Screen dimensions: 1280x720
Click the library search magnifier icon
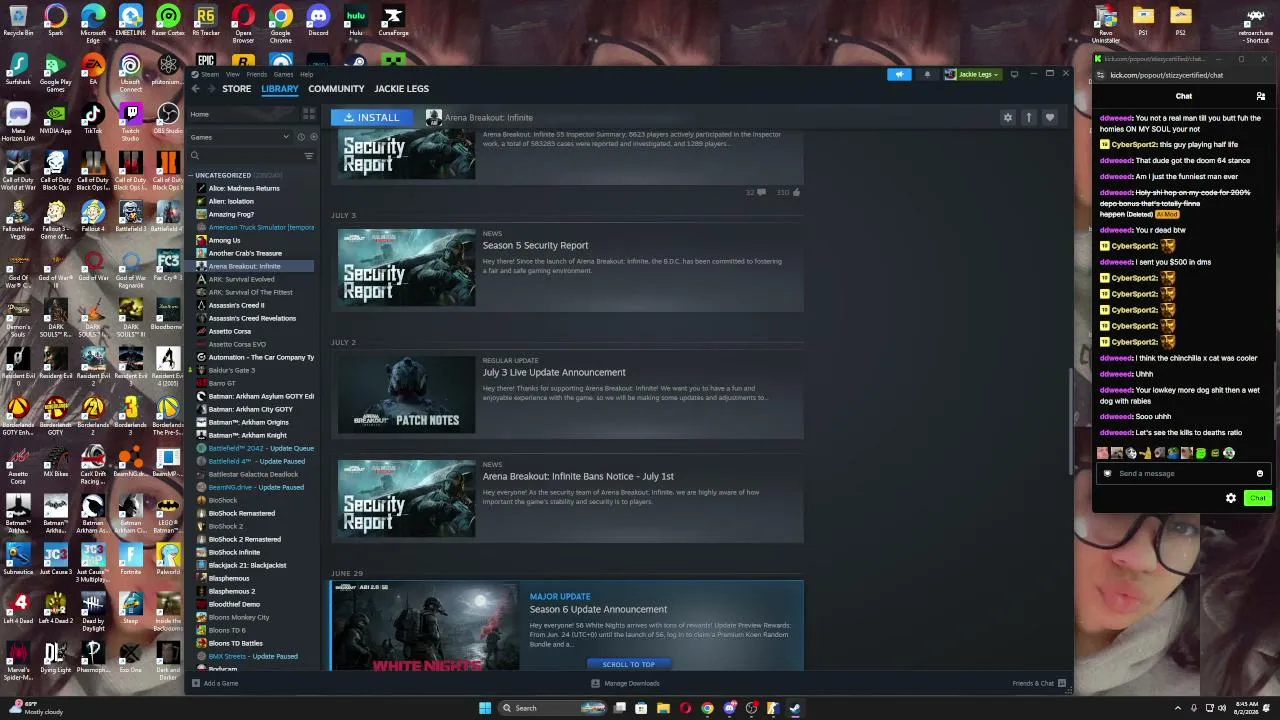tap(195, 156)
